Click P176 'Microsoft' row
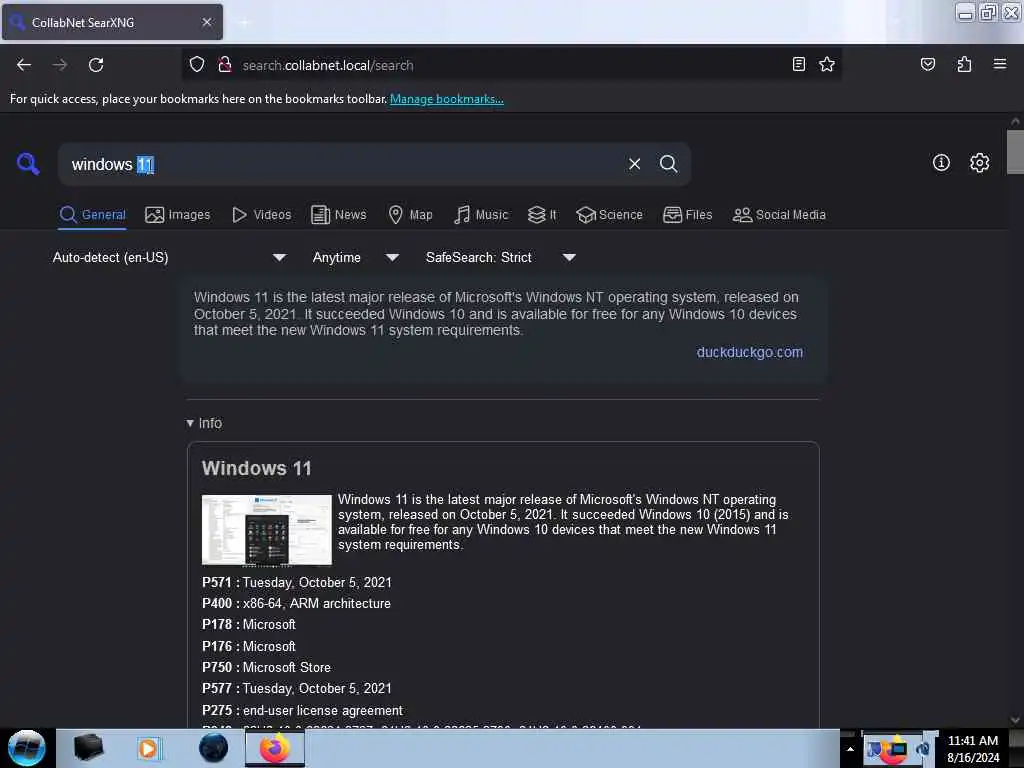 coord(249,647)
